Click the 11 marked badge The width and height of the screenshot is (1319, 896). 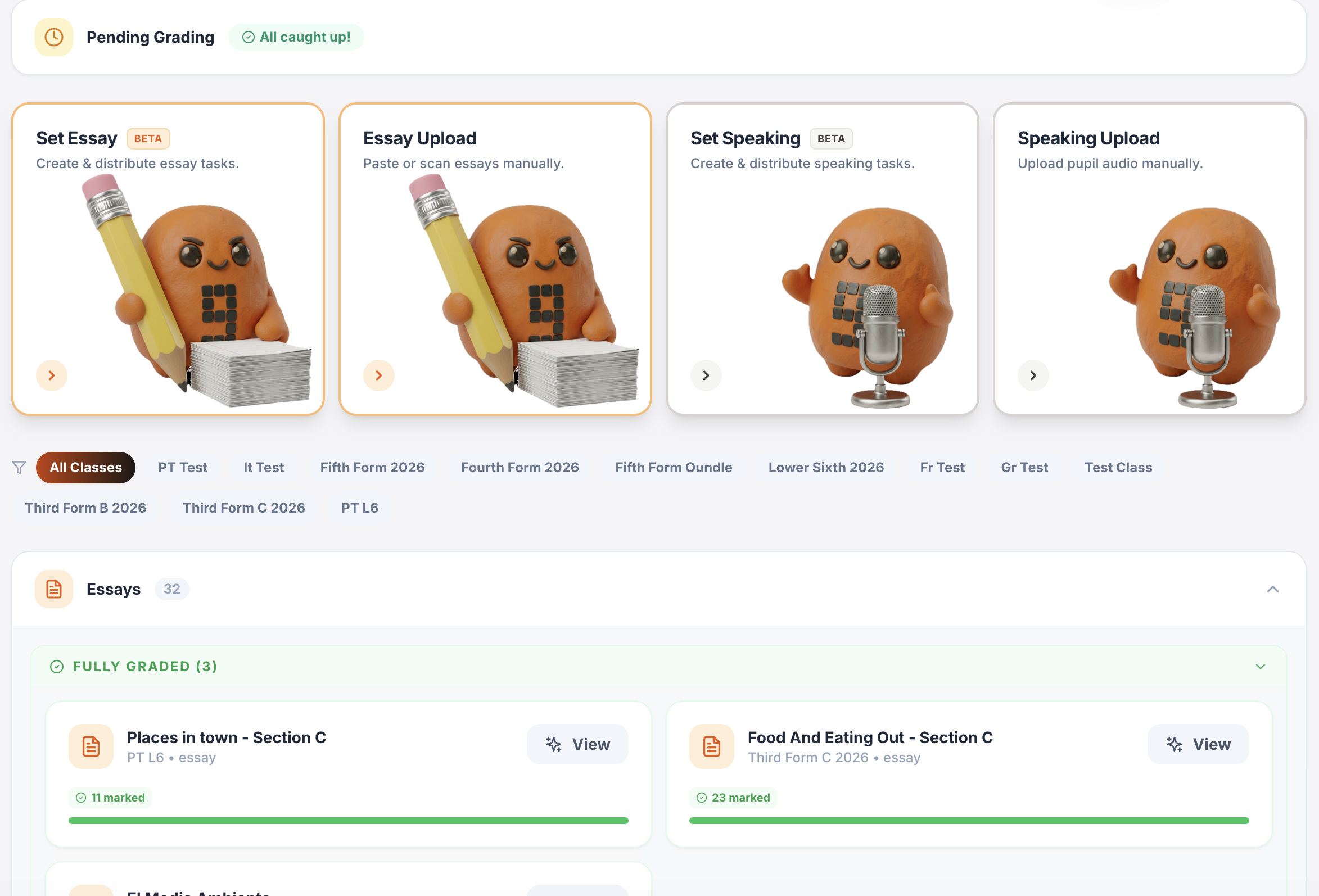111,798
